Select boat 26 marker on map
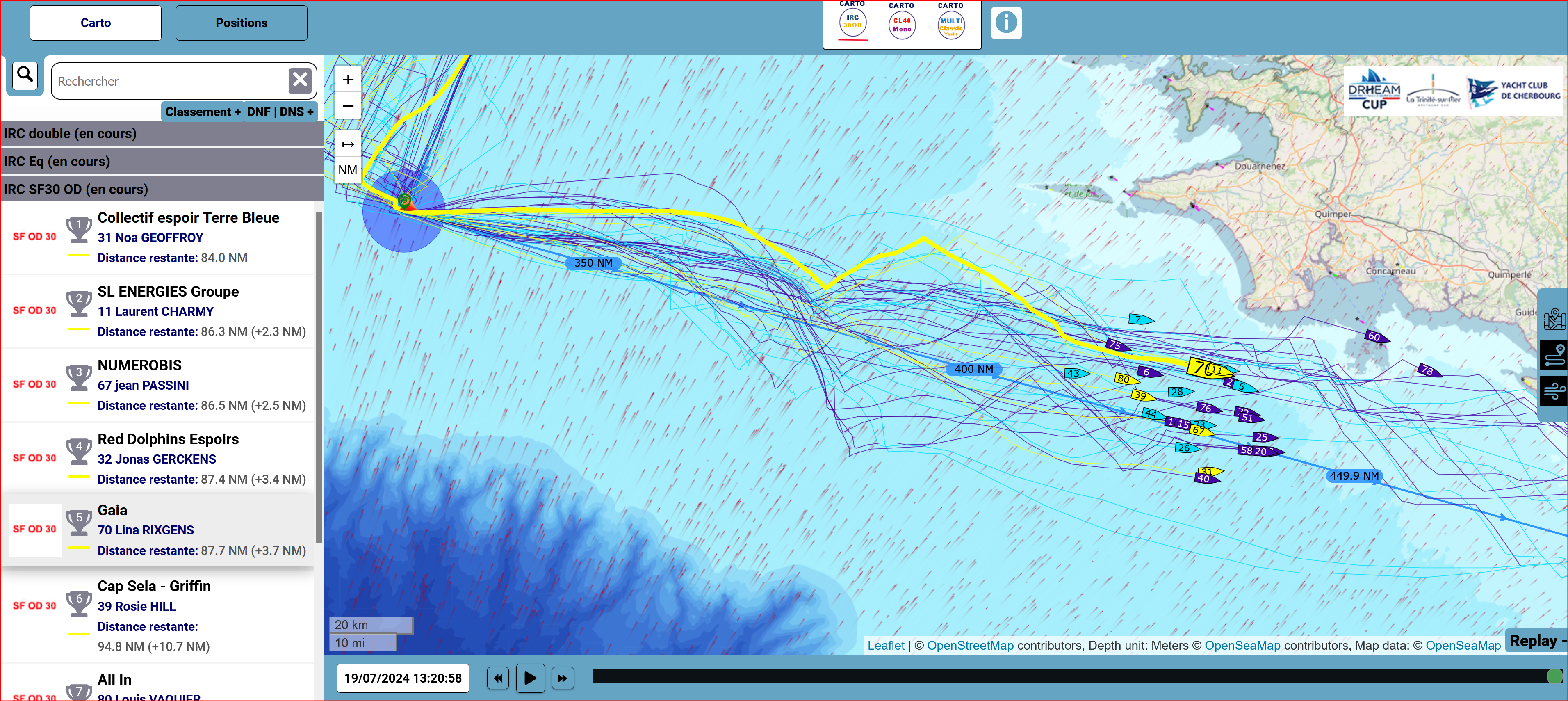 tap(1186, 448)
